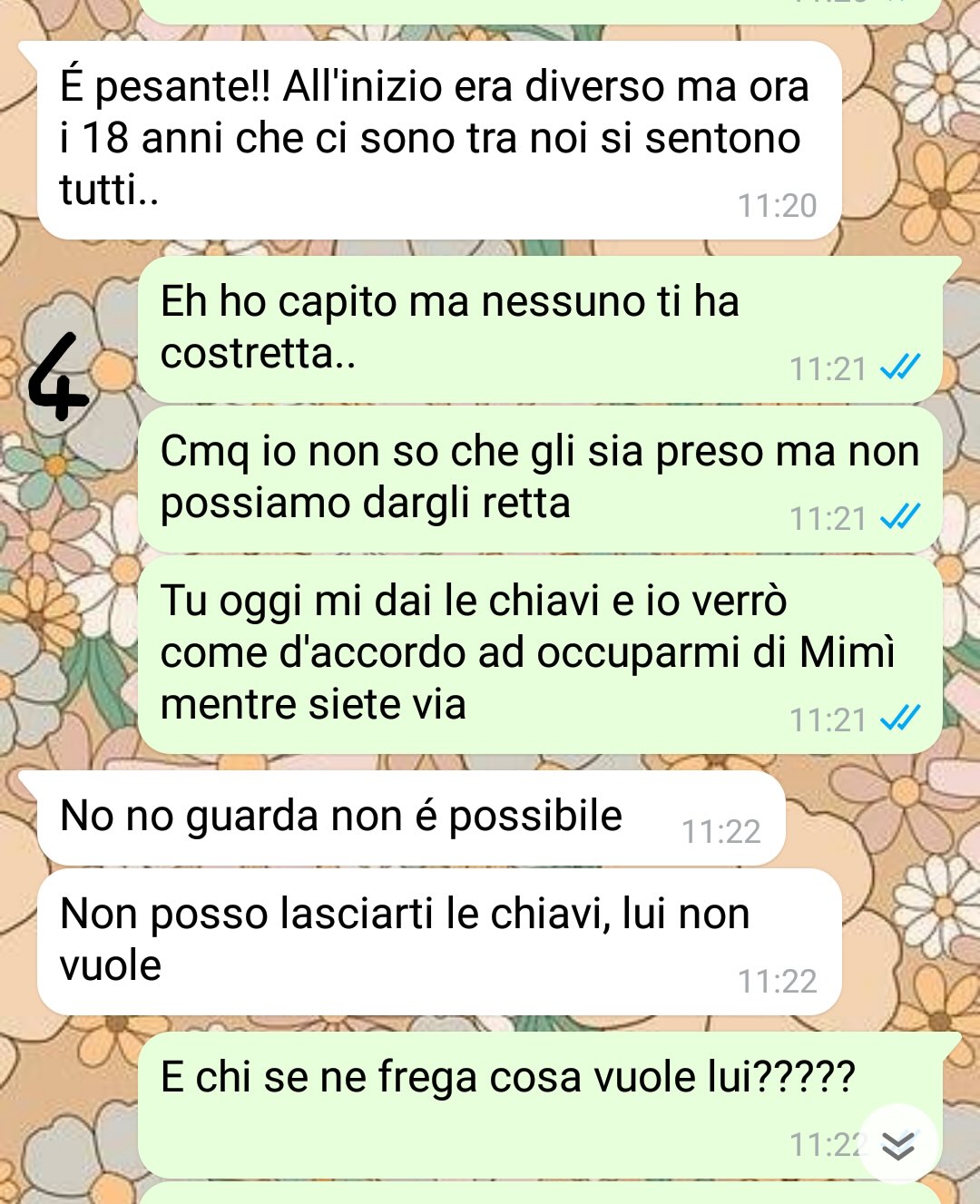This screenshot has width=980, height=1204.
Task: Tap the handwritten number 4 annotation
Action: (x=58, y=377)
